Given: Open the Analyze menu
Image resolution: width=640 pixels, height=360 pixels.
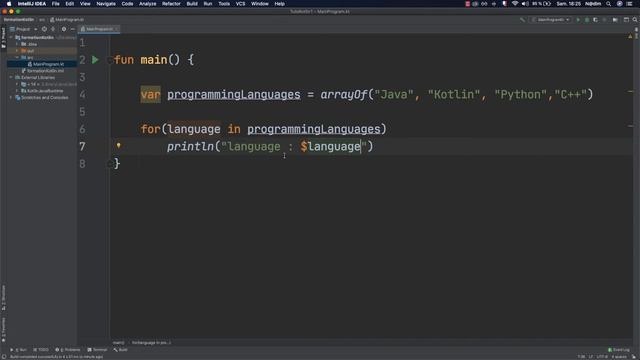Looking at the screenshot, I should coord(147,4).
